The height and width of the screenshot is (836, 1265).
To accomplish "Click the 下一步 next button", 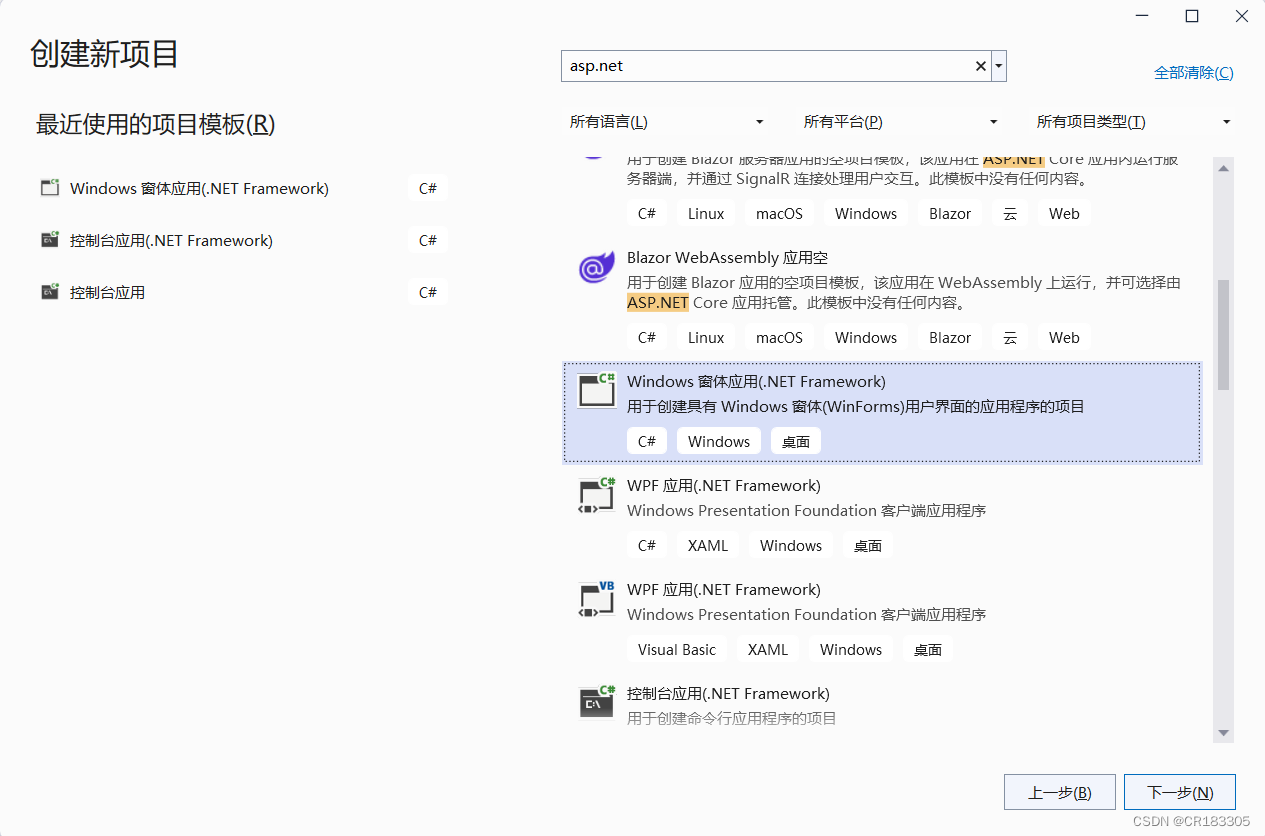I will tap(1180, 792).
